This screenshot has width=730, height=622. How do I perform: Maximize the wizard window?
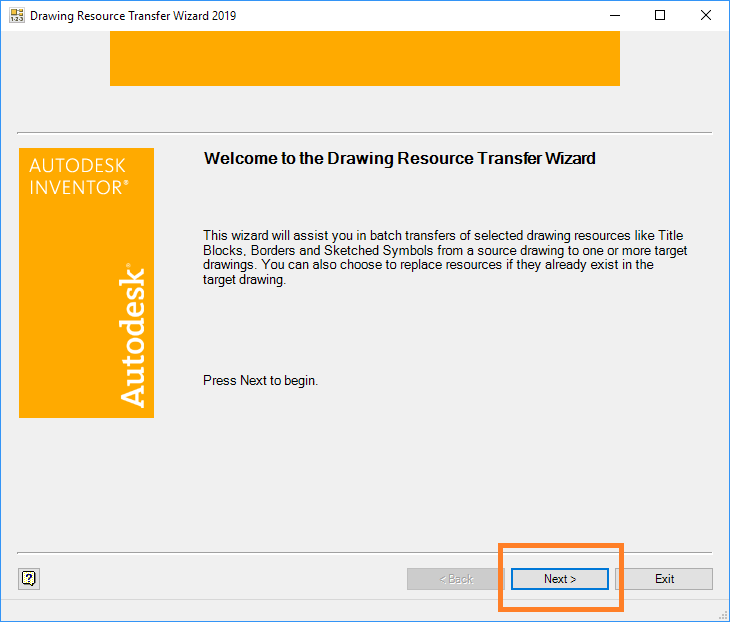tap(660, 15)
